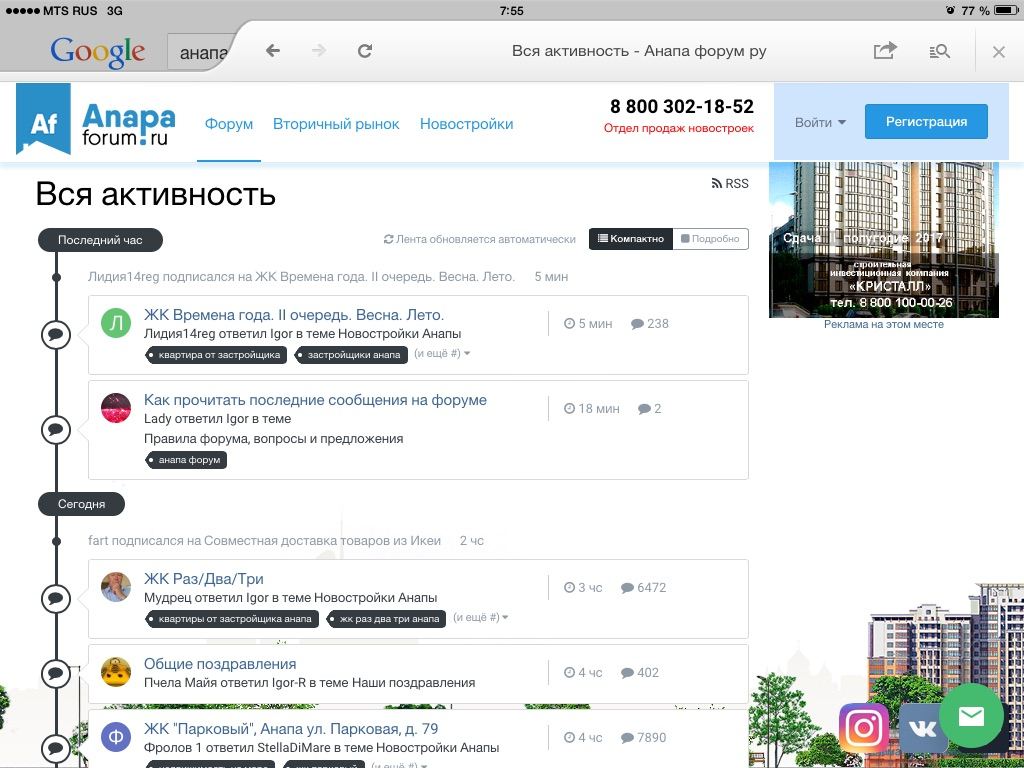Open the find-on-page search icon
Viewport: 1024px width, 768px height.
(x=939, y=51)
